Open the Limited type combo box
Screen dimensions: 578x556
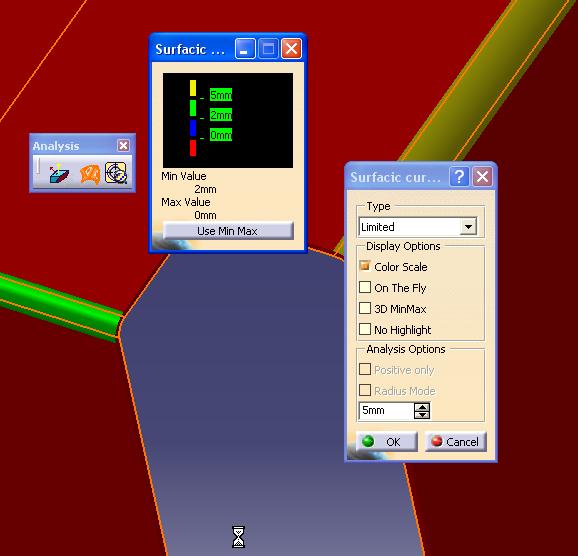[x=418, y=226]
